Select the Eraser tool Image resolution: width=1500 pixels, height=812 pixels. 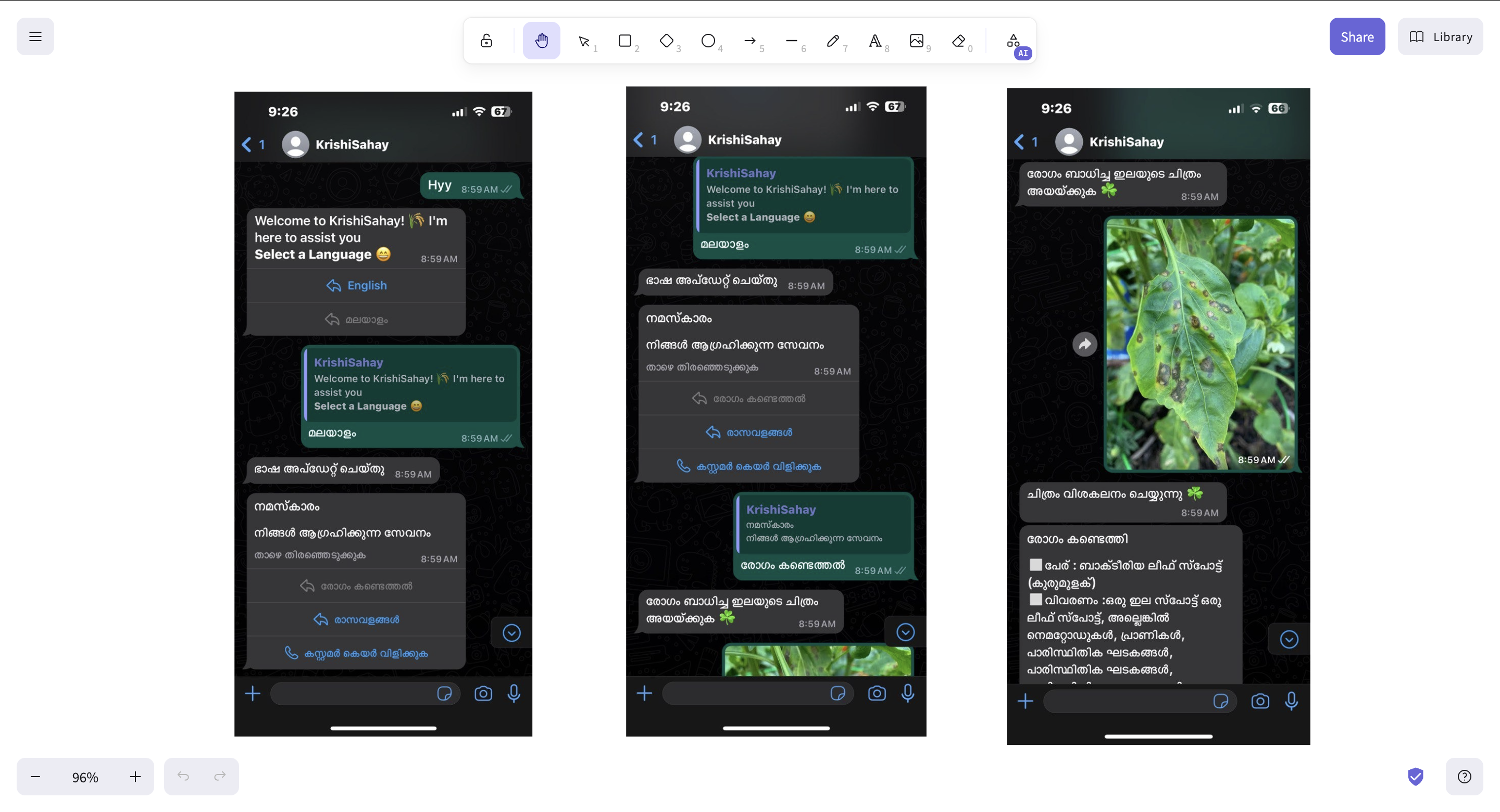coord(958,41)
